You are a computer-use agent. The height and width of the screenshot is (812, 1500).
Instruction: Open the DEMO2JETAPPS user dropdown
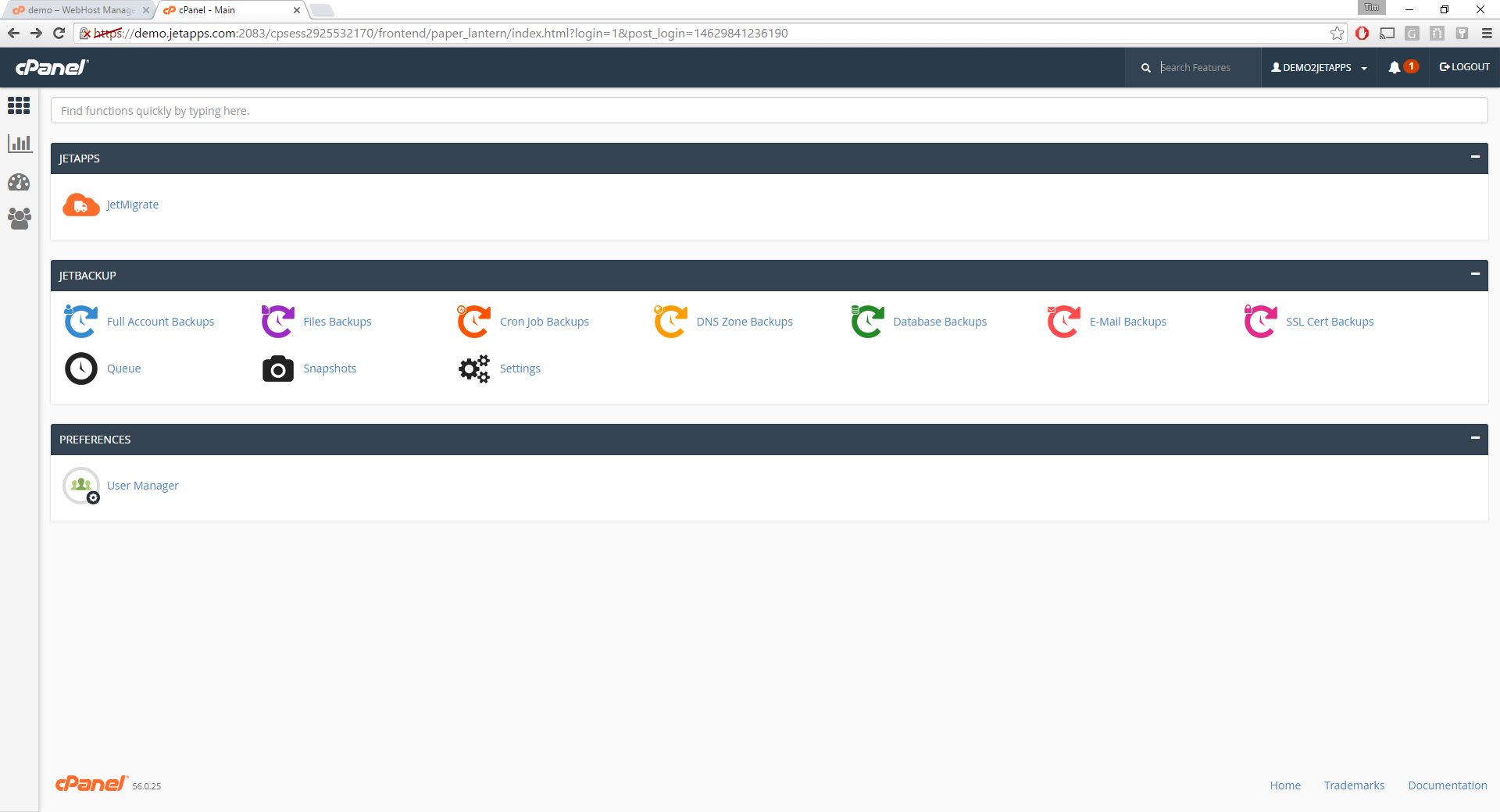coord(1320,68)
